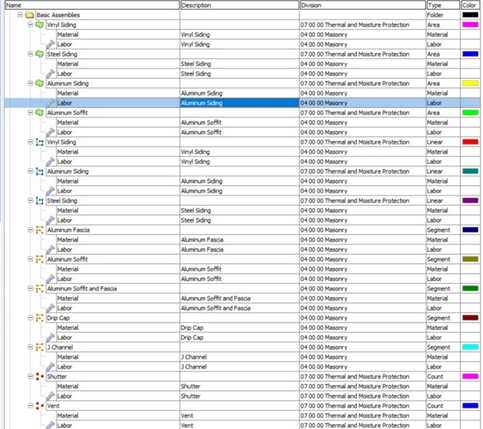Click the Labor wrench icon under Aluminum Fascia
The height and width of the screenshot is (429, 483).
50,249
